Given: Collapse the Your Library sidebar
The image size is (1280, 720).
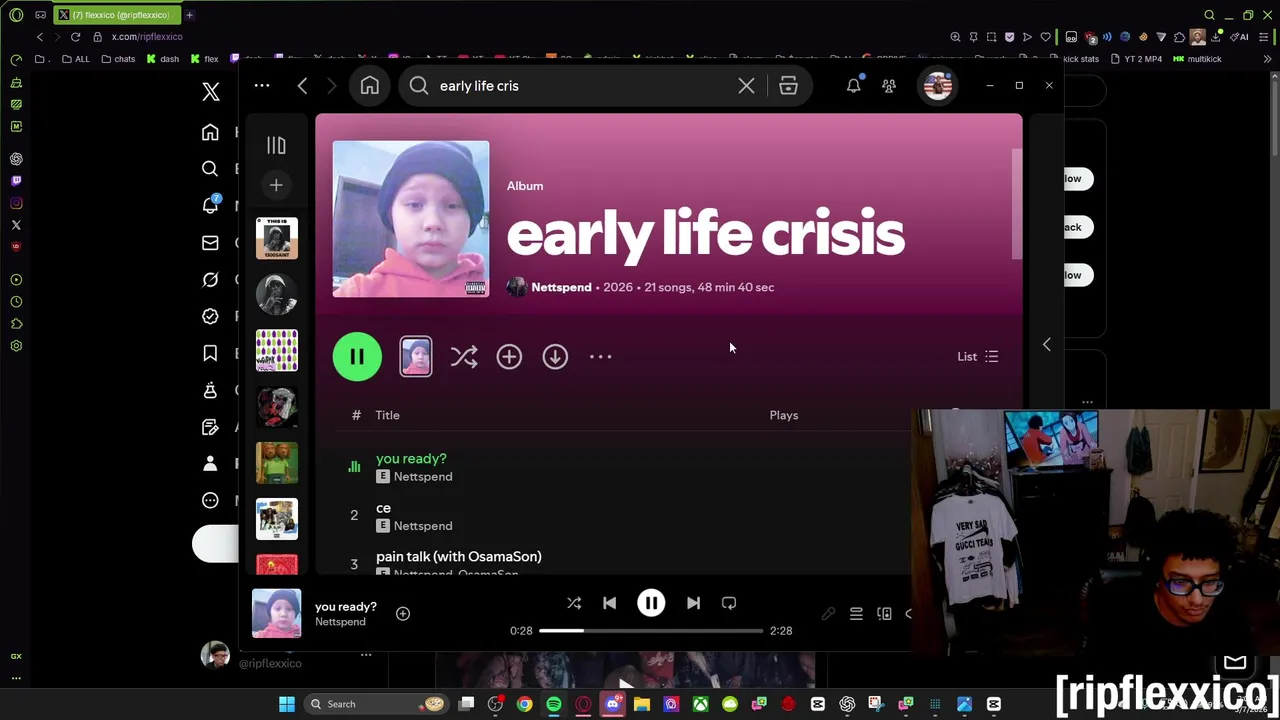Looking at the screenshot, I should [276, 146].
